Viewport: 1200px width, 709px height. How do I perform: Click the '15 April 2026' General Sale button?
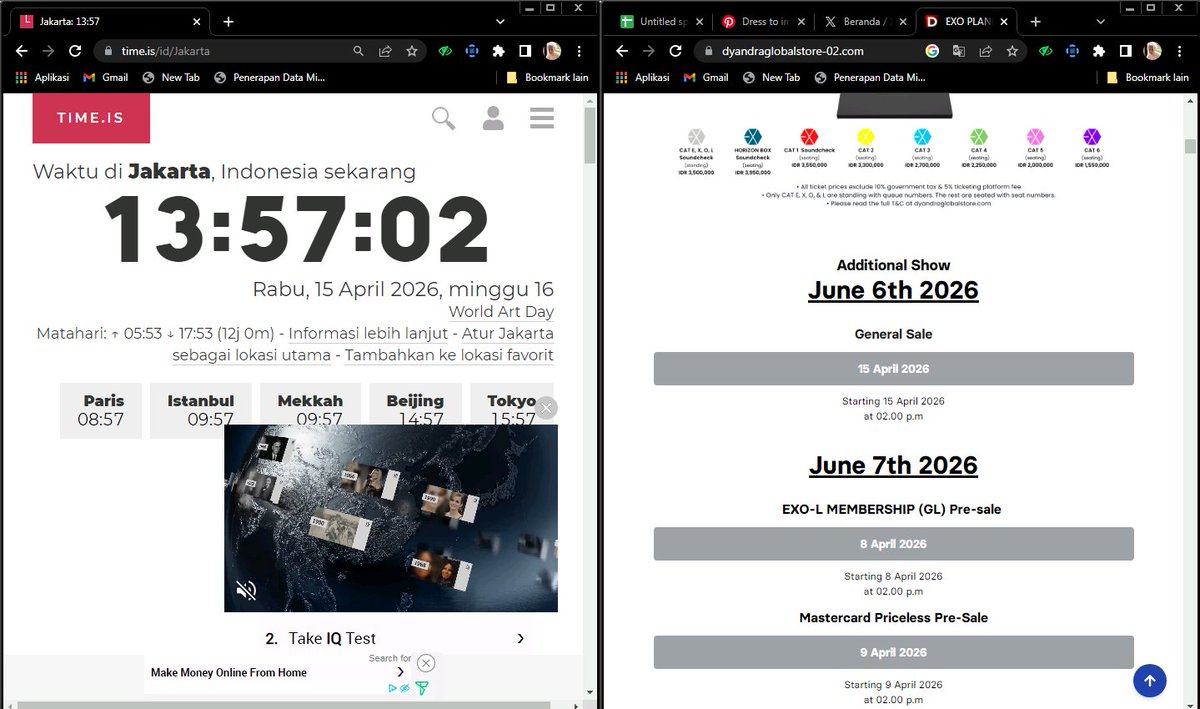(893, 369)
